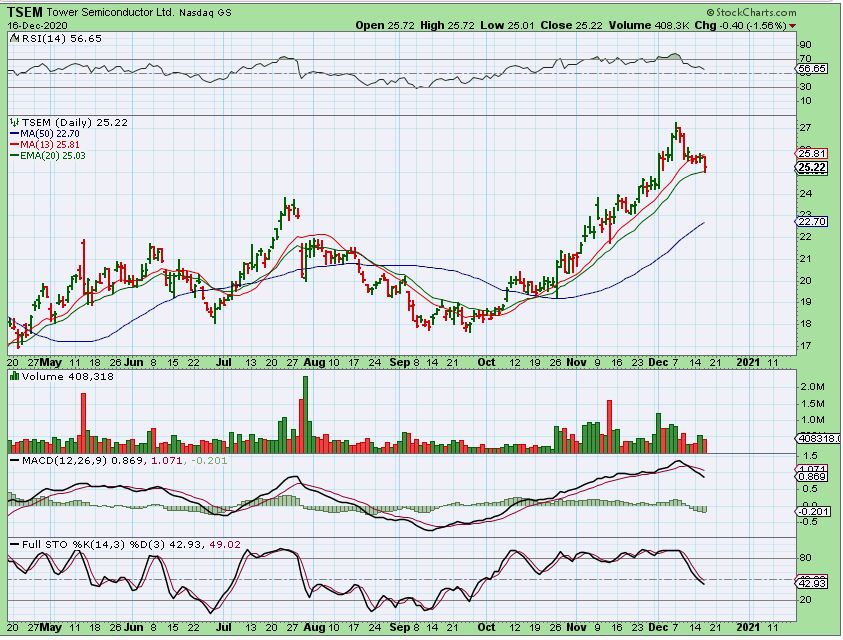Click the 56.65 RSI value tag on right axis

click(812, 69)
